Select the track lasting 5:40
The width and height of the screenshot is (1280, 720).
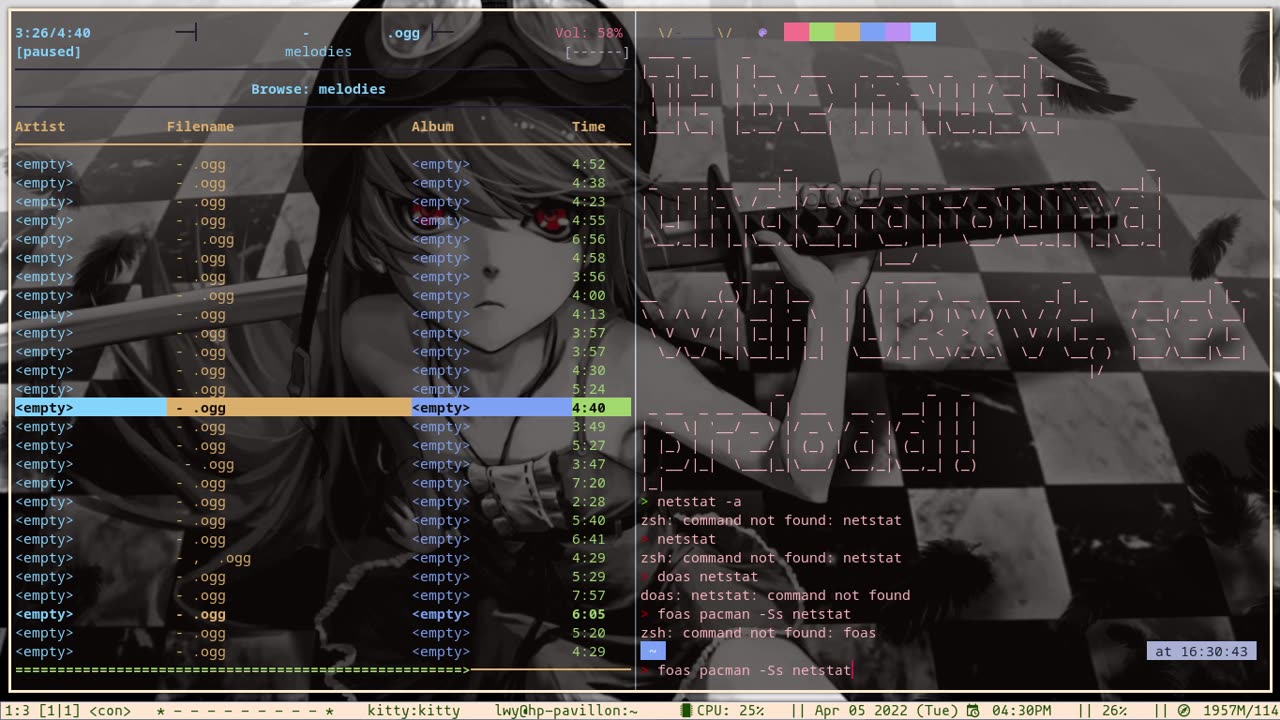click(323, 521)
